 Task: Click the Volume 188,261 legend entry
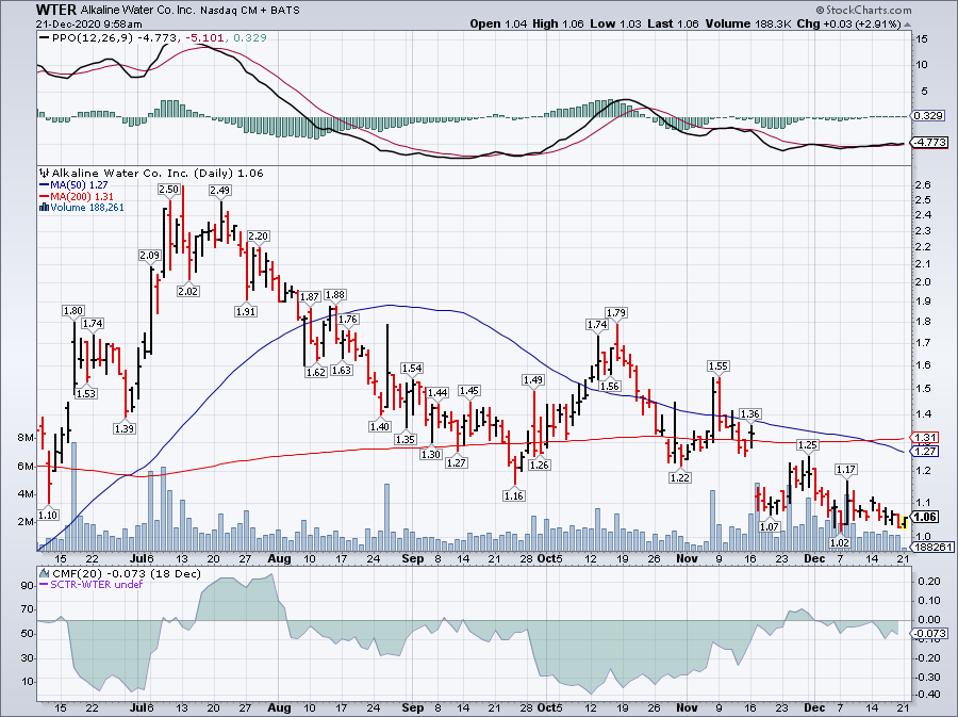[81, 208]
